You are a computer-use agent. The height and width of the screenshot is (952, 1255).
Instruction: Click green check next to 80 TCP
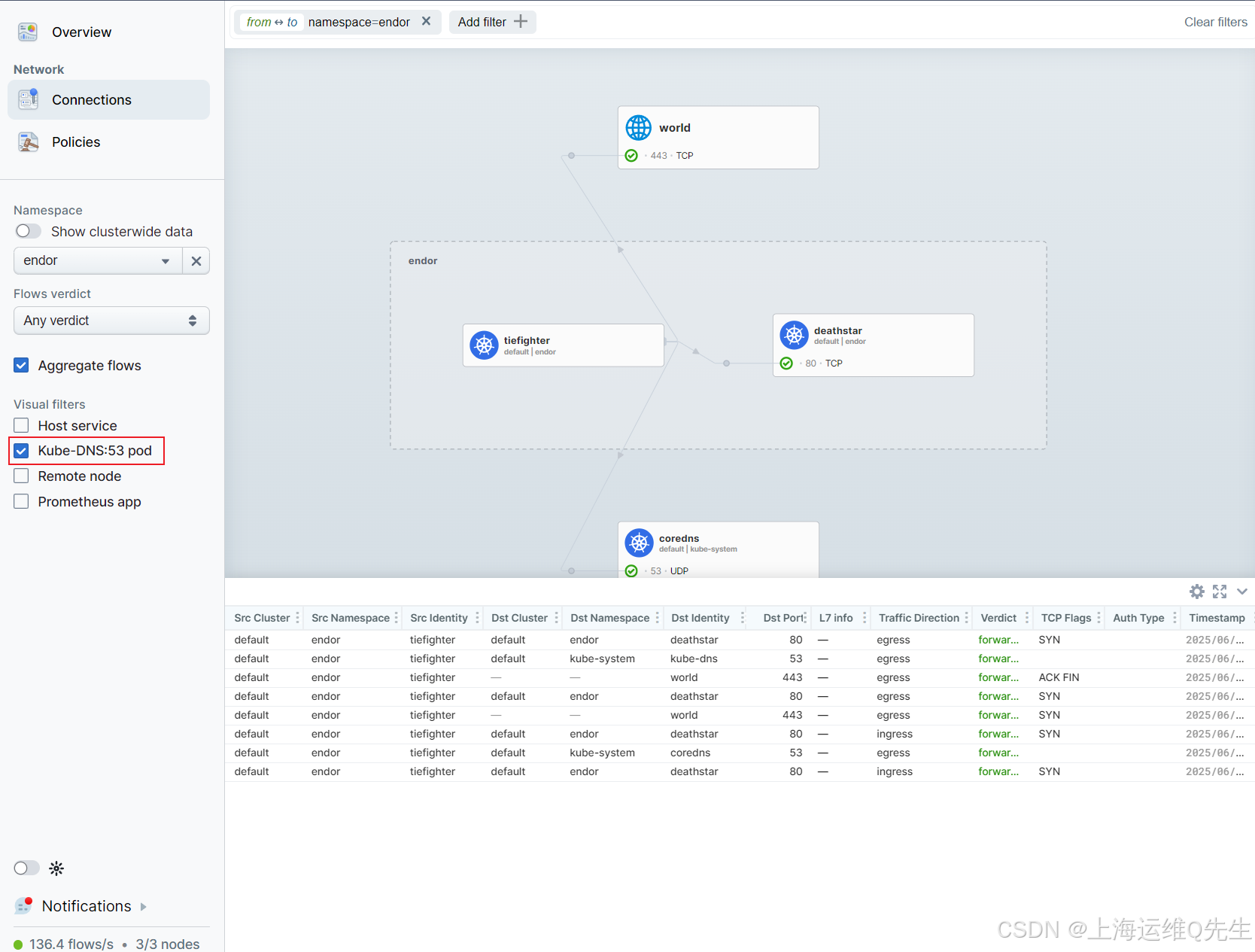[786, 363]
